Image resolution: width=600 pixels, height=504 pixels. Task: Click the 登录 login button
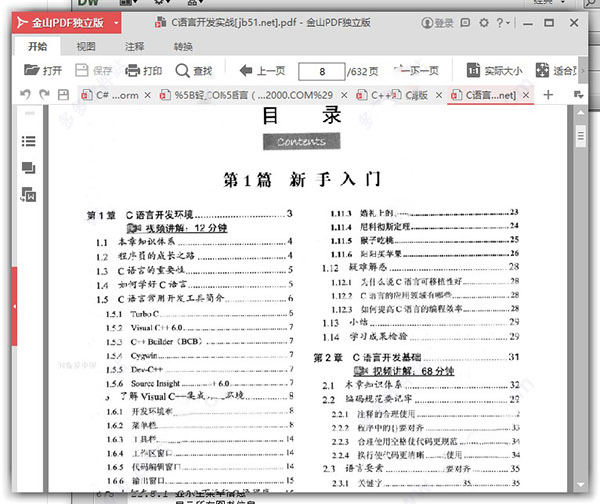[437, 23]
